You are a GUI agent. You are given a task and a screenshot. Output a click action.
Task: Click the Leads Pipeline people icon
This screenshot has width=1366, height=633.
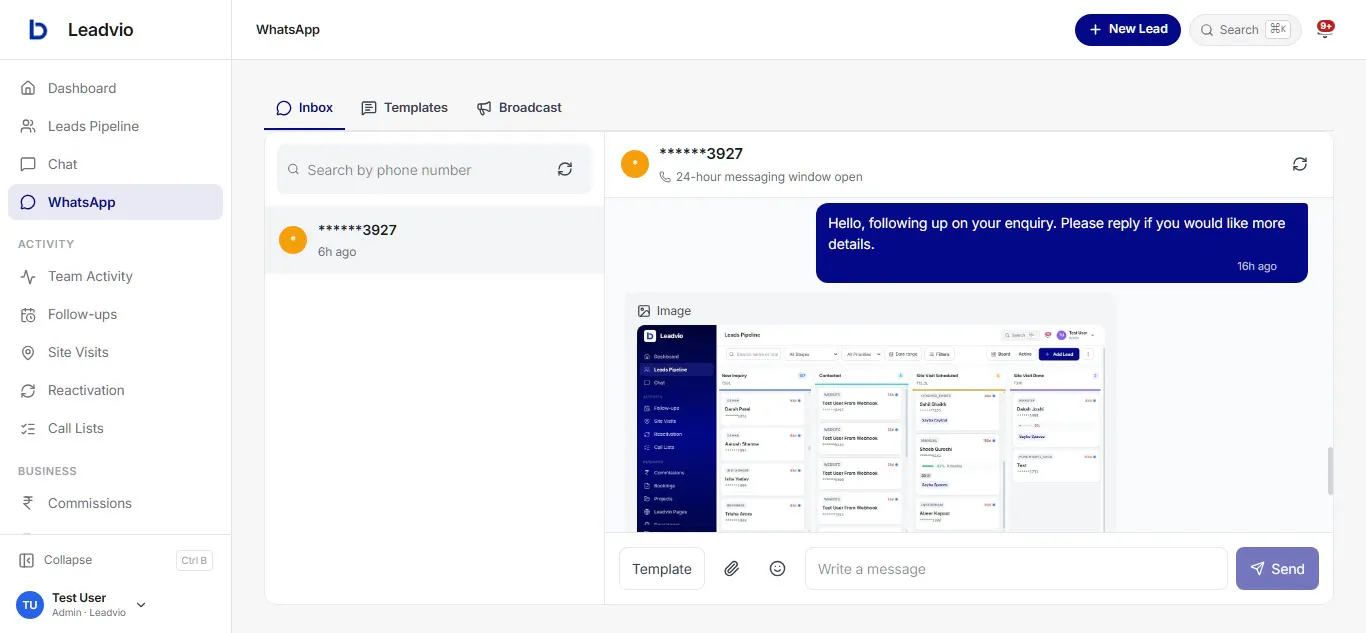(28, 126)
